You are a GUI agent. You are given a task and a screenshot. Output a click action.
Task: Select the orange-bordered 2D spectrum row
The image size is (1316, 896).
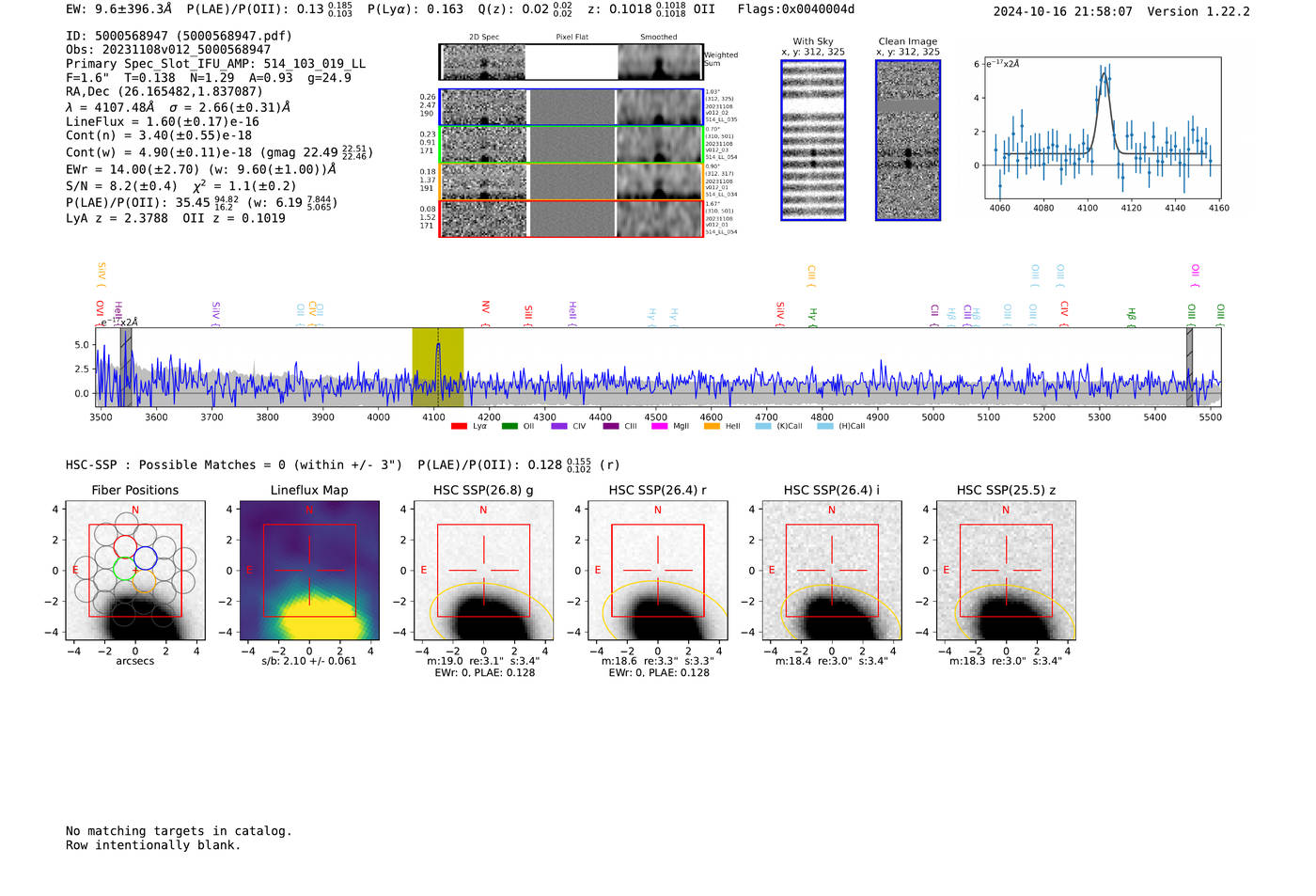pyautogui.click(x=572, y=181)
